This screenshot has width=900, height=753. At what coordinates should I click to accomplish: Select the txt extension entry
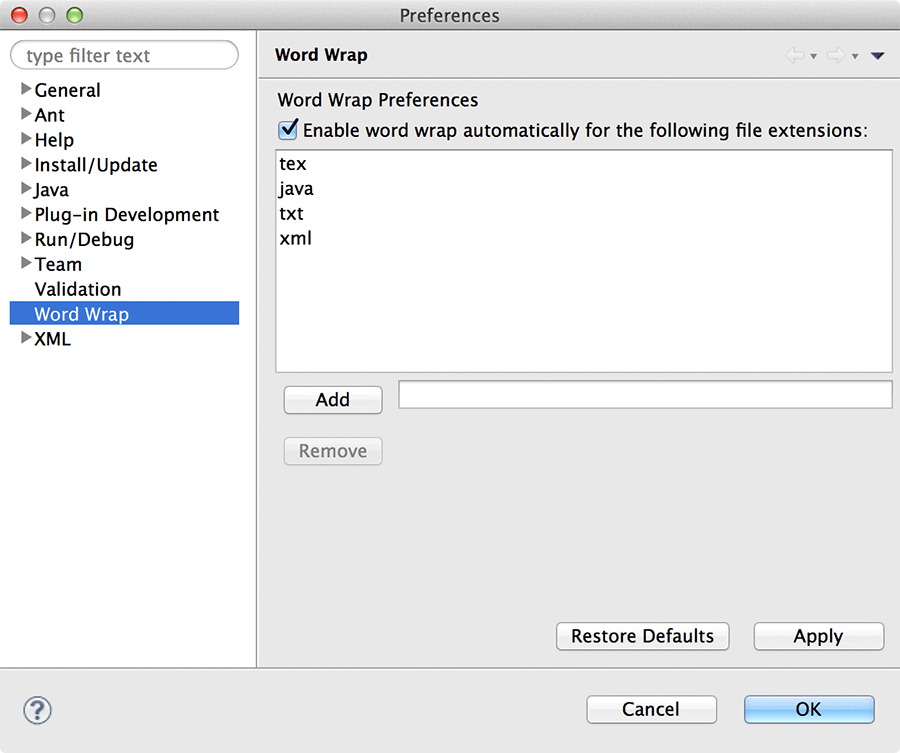coord(291,214)
